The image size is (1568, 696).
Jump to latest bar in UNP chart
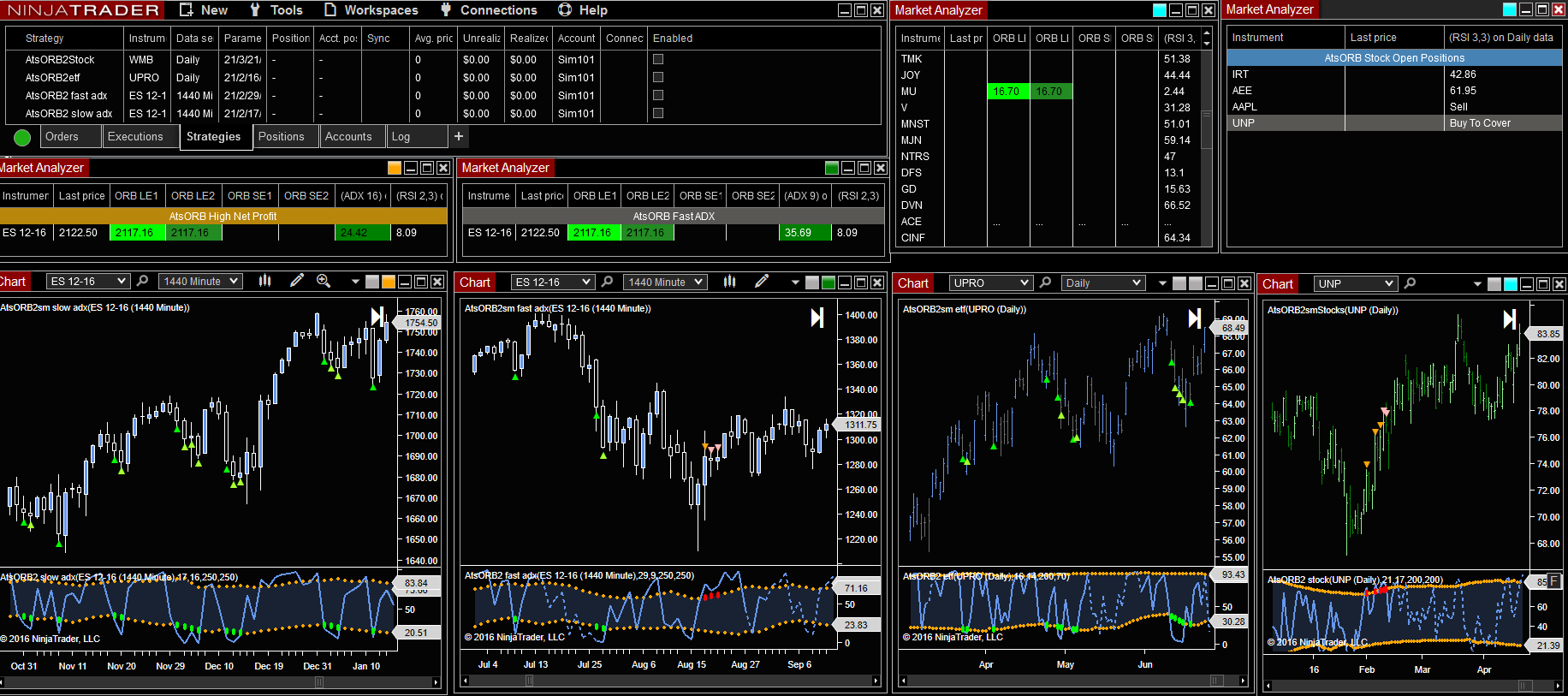1510,319
